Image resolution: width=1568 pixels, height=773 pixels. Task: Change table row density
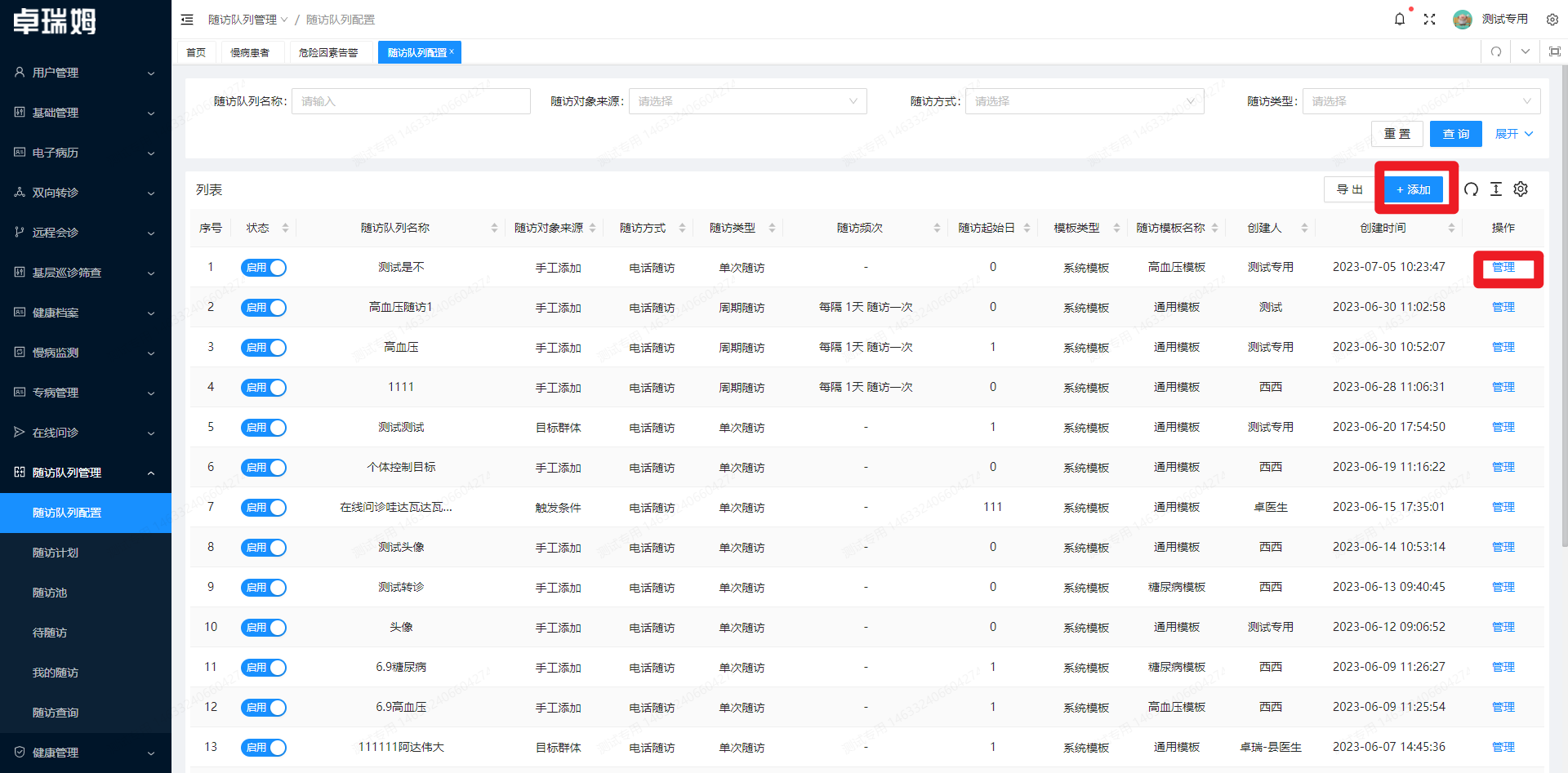point(1496,189)
